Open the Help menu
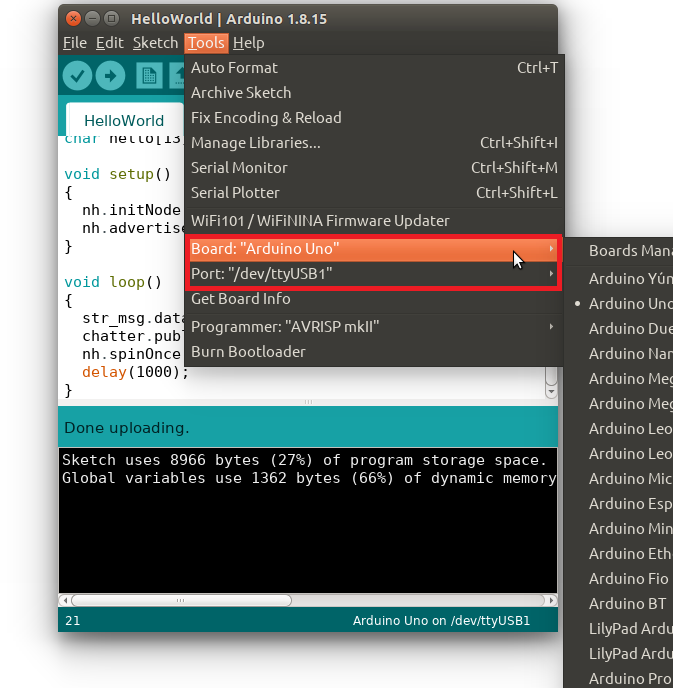Image resolution: width=673 pixels, height=688 pixels. click(248, 43)
